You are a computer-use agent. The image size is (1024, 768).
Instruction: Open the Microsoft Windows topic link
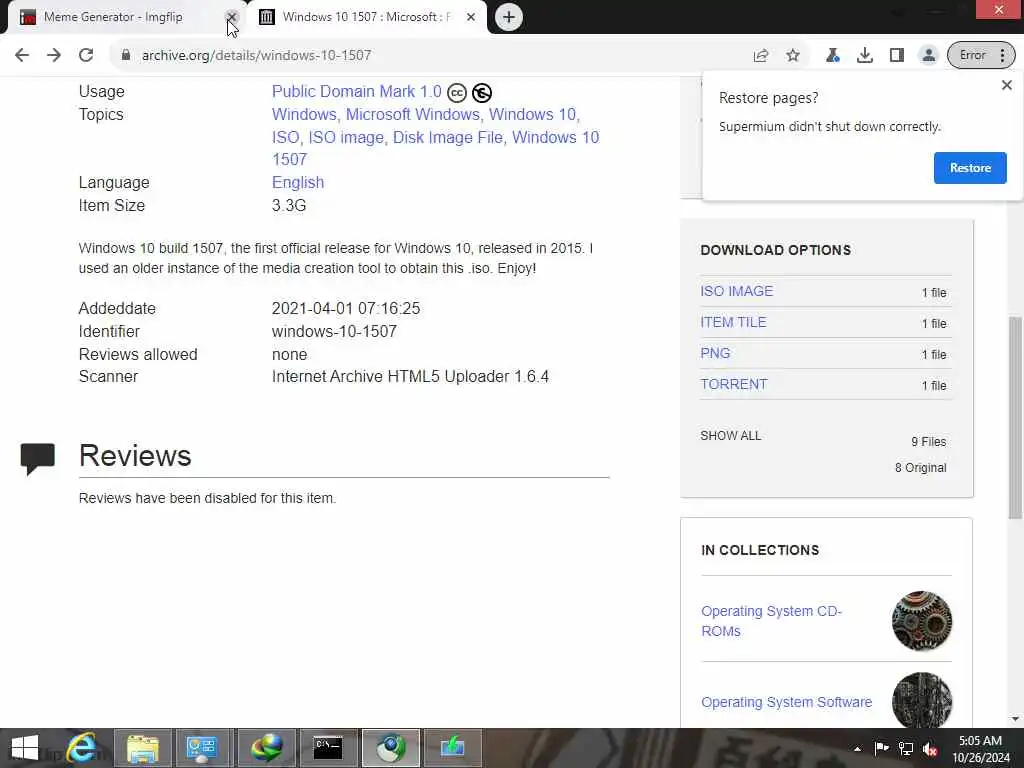coord(414,114)
